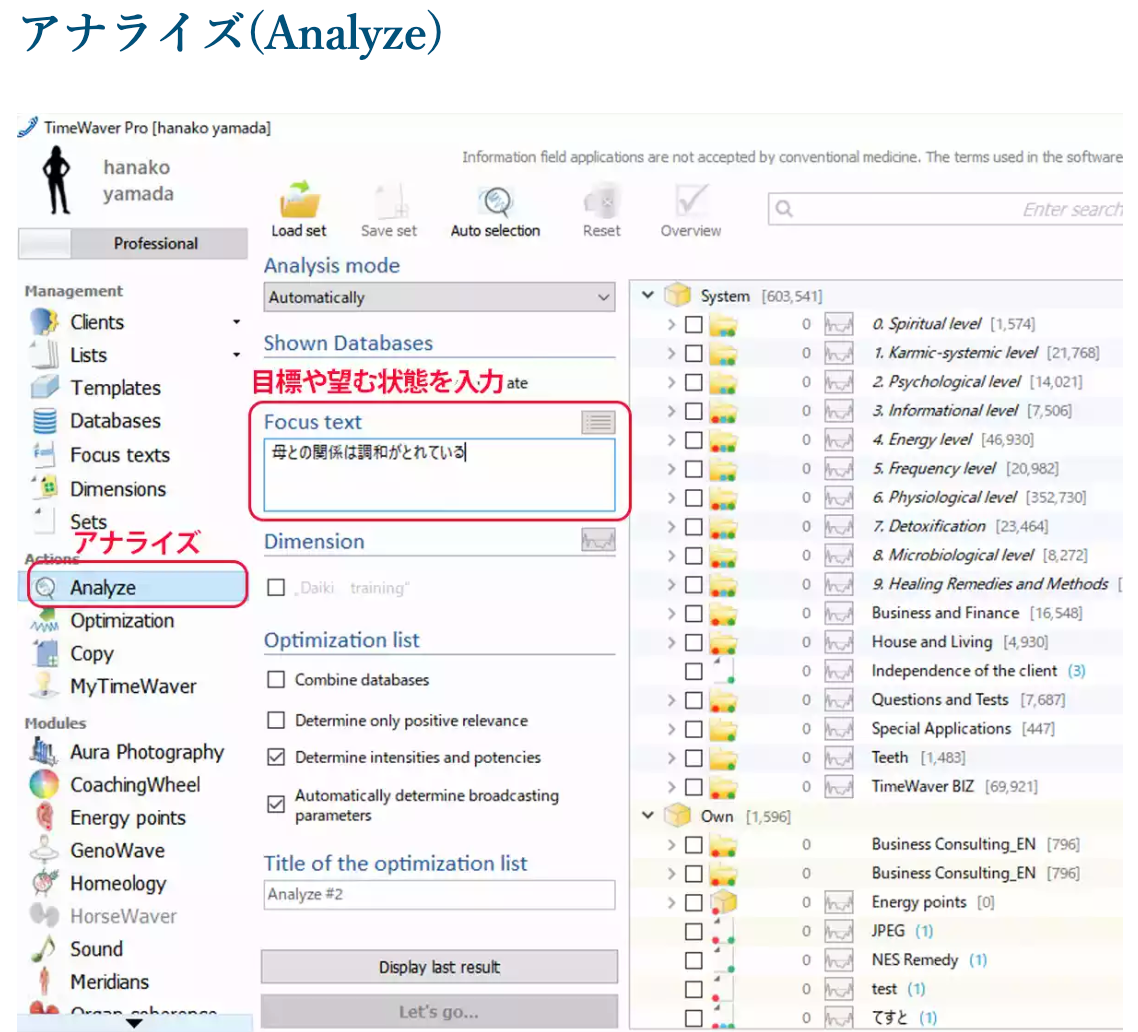
Task: Click the Load set folder icon
Action: pos(299,201)
